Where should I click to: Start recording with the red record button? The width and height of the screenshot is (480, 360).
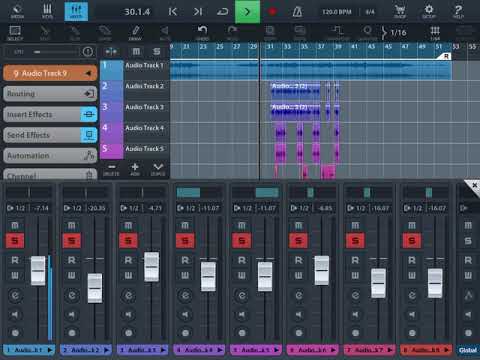point(272,12)
